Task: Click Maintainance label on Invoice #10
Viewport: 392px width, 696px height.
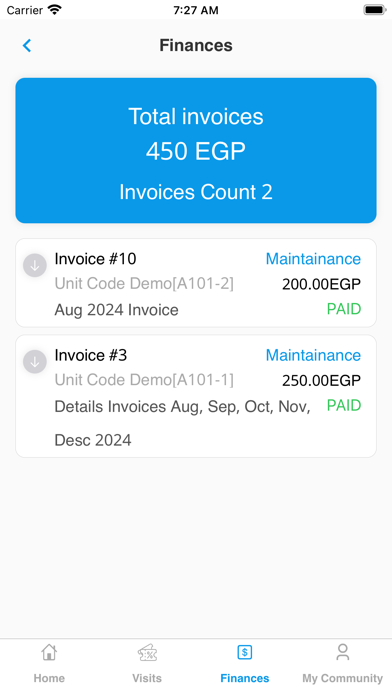Action: (x=313, y=259)
